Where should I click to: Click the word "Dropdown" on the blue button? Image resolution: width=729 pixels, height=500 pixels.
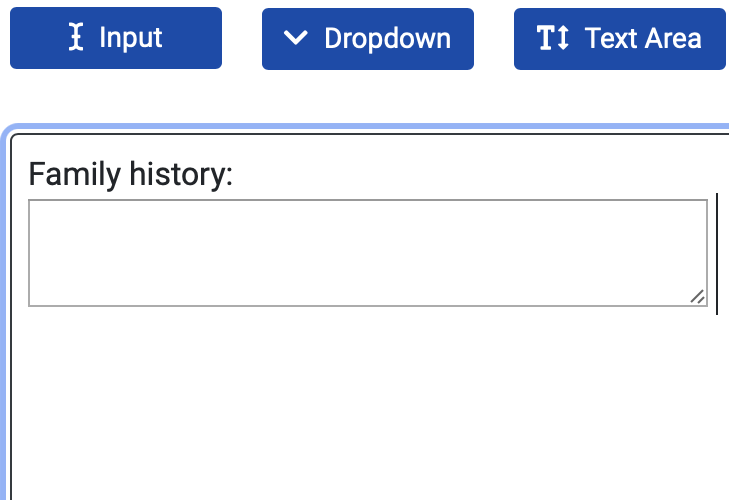coord(388,39)
